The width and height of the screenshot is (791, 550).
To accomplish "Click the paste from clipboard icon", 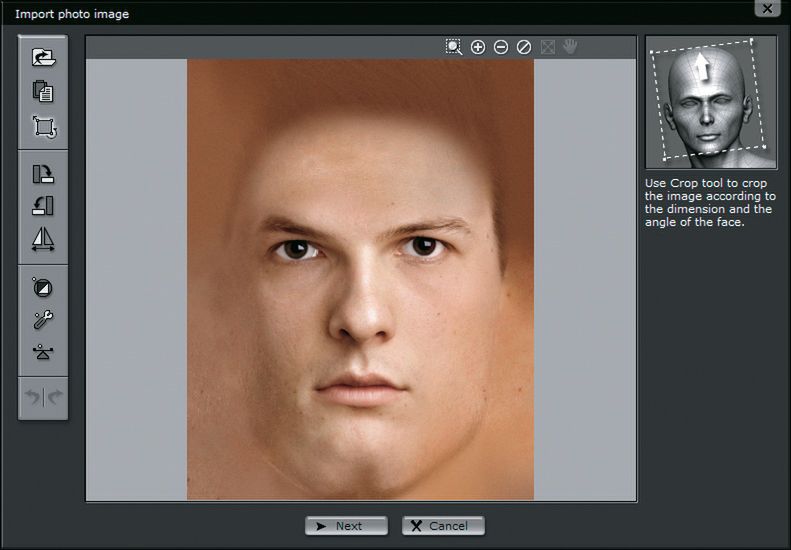I will click(43, 92).
